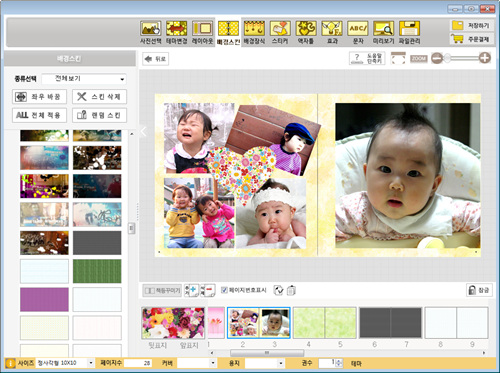The width and height of the screenshot is (500, 373).
Task: Click the 권수 copies stepper
Action: (x=339, y=363)
